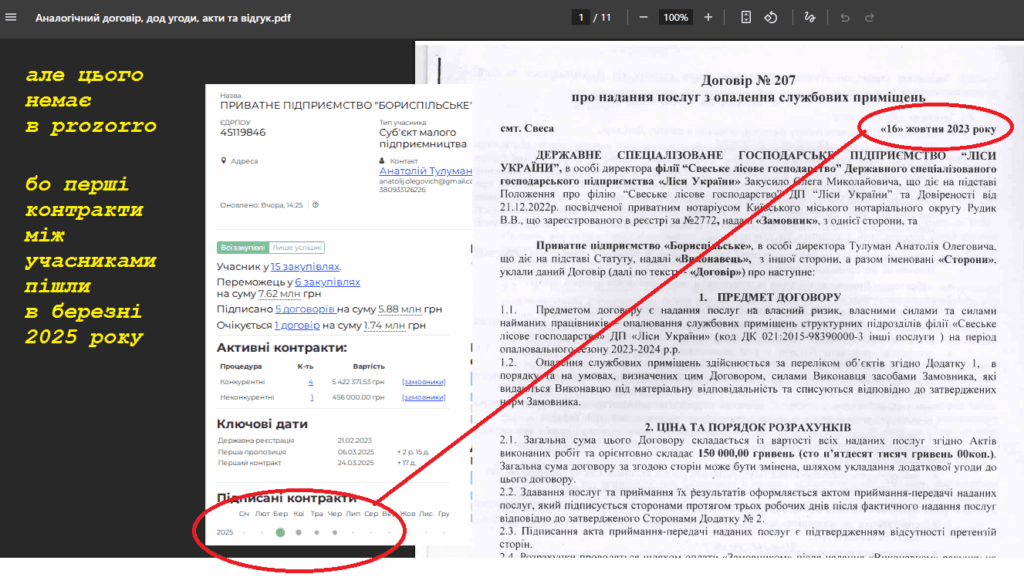
Task: Click '[замовники]' link in Конкурентні row
Action: [x=423, y=382]
